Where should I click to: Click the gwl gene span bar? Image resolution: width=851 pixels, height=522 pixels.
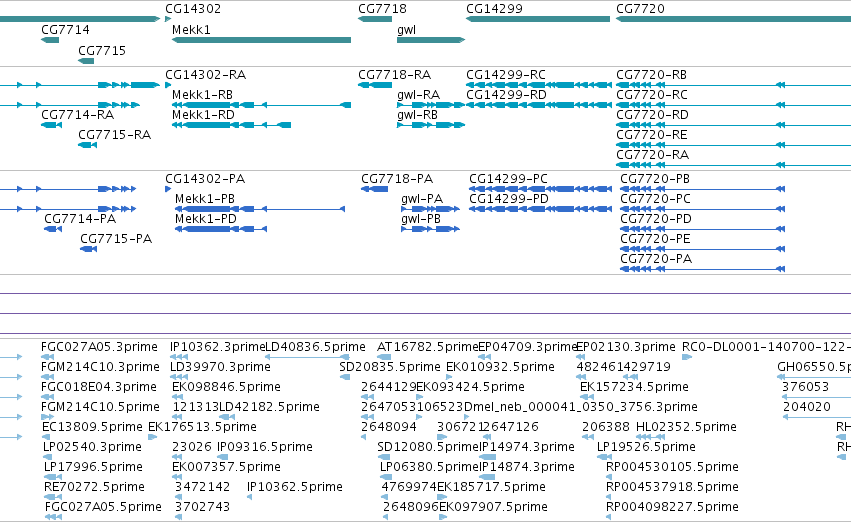431,40
